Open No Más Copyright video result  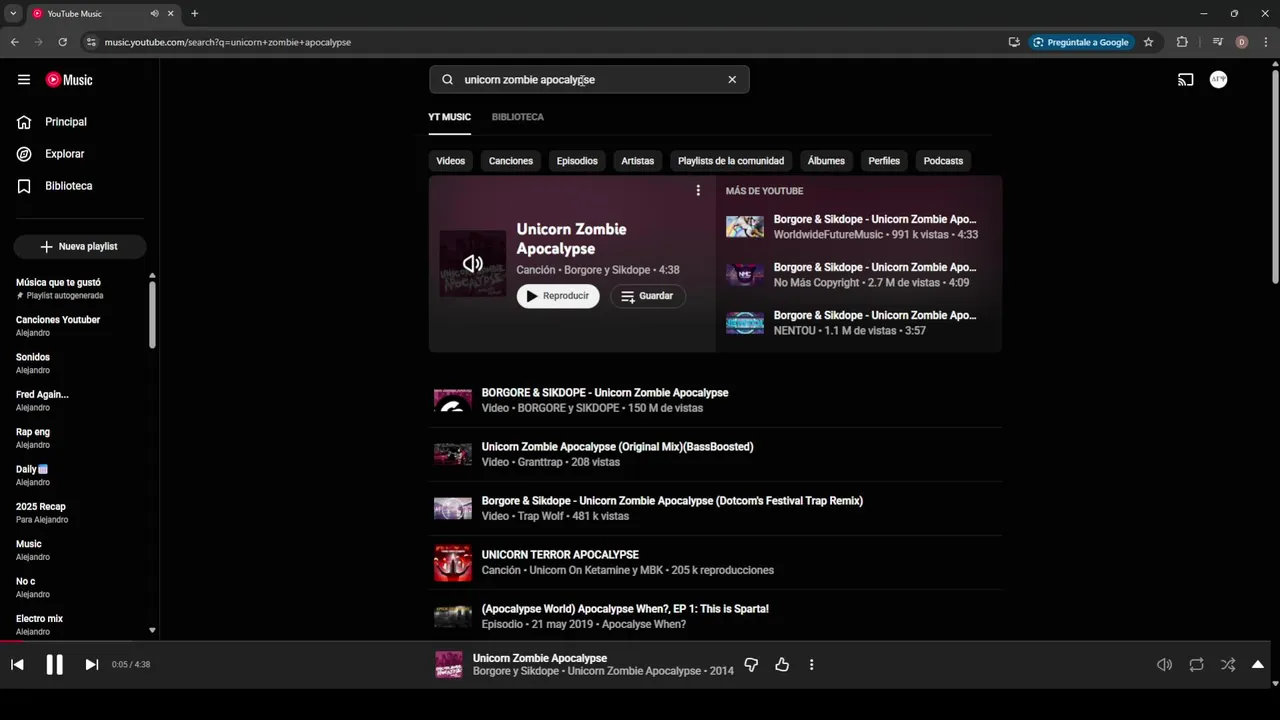pyautogui.click(x=858, y=275)
